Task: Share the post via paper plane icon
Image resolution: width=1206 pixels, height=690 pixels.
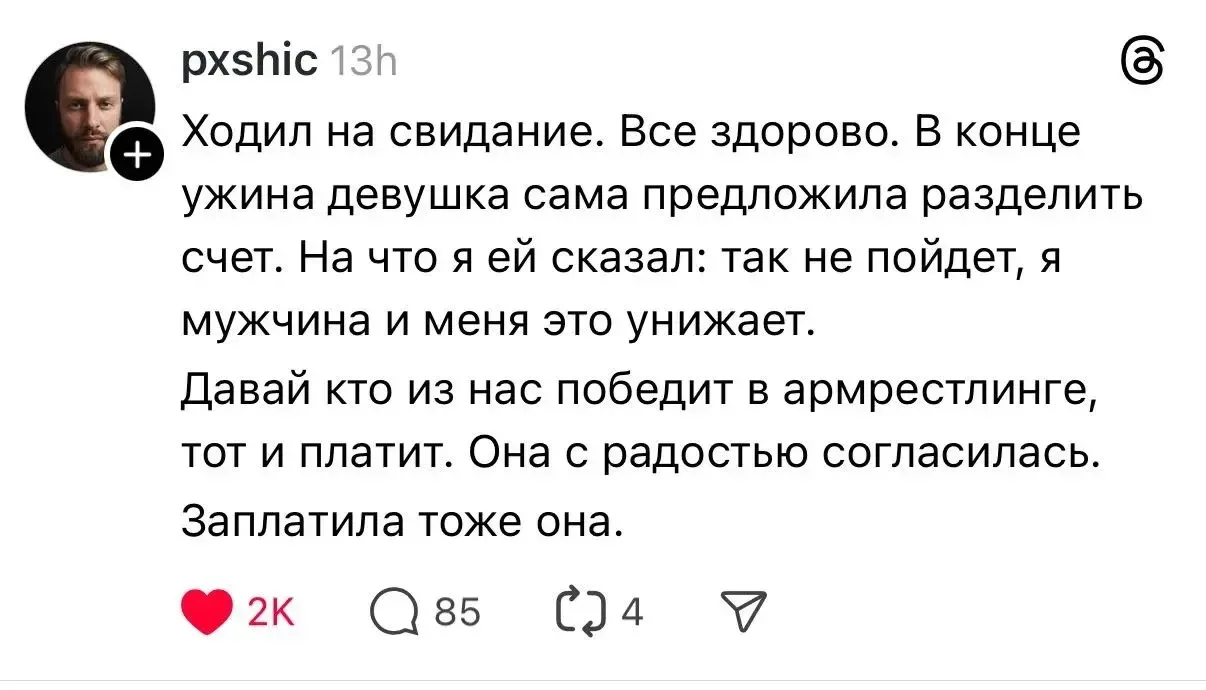Action: point(742,611)
